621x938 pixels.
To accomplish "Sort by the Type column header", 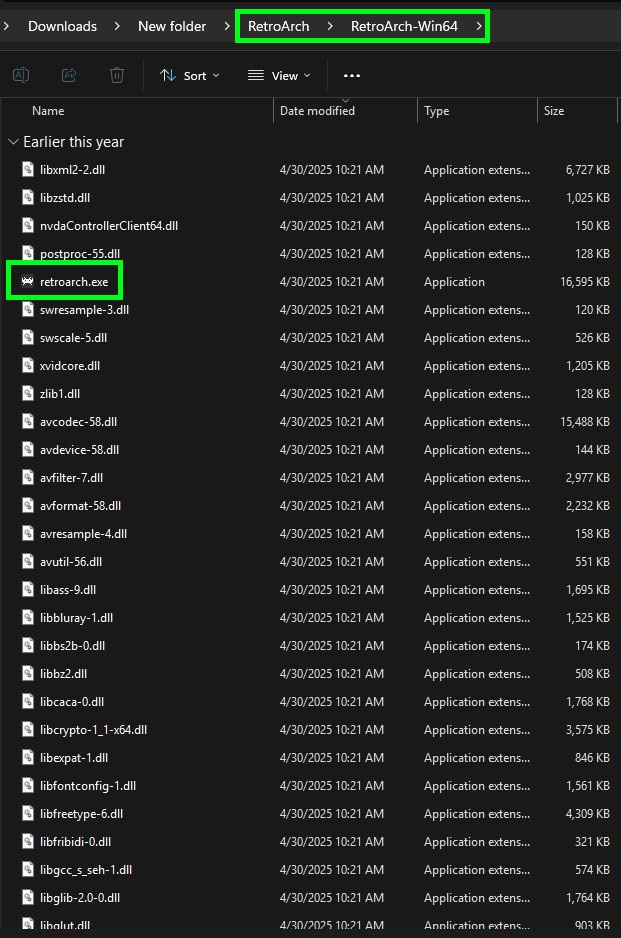I will (x=436, y=111).
